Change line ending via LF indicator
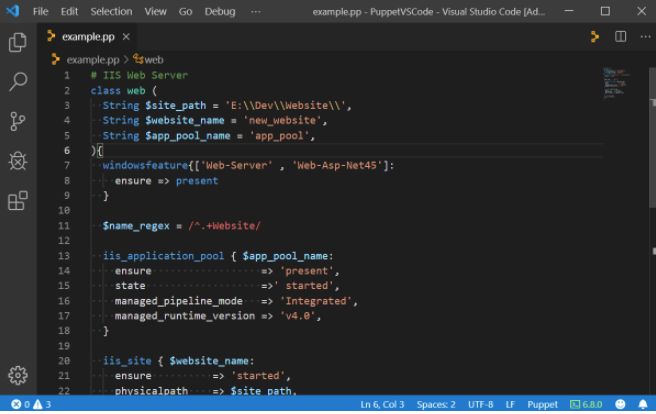This screenshot has height=414, width=656. click(510, 404)
